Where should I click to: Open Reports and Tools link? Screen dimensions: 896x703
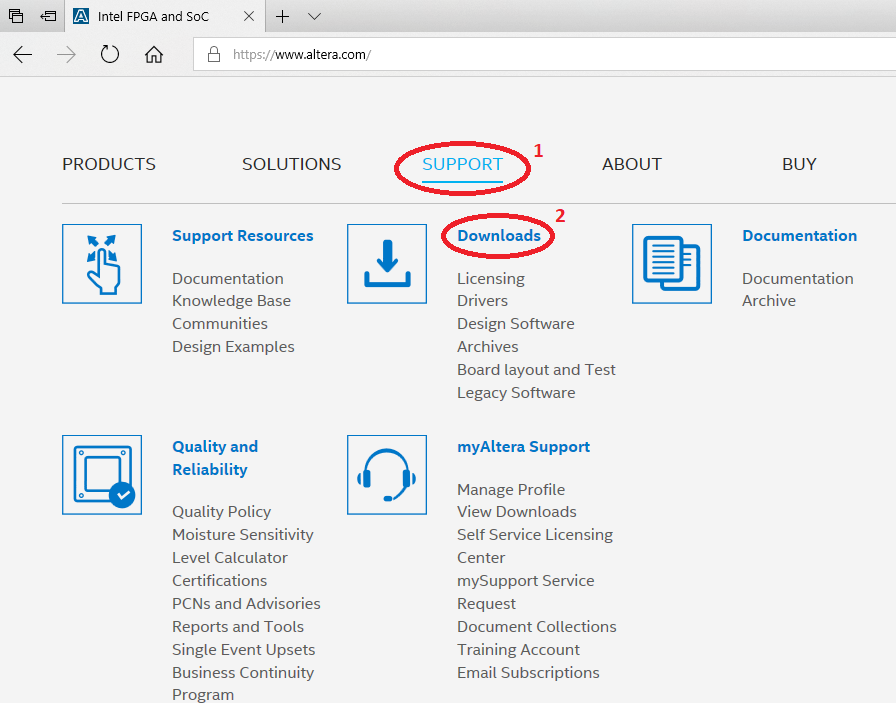[238, 626]
